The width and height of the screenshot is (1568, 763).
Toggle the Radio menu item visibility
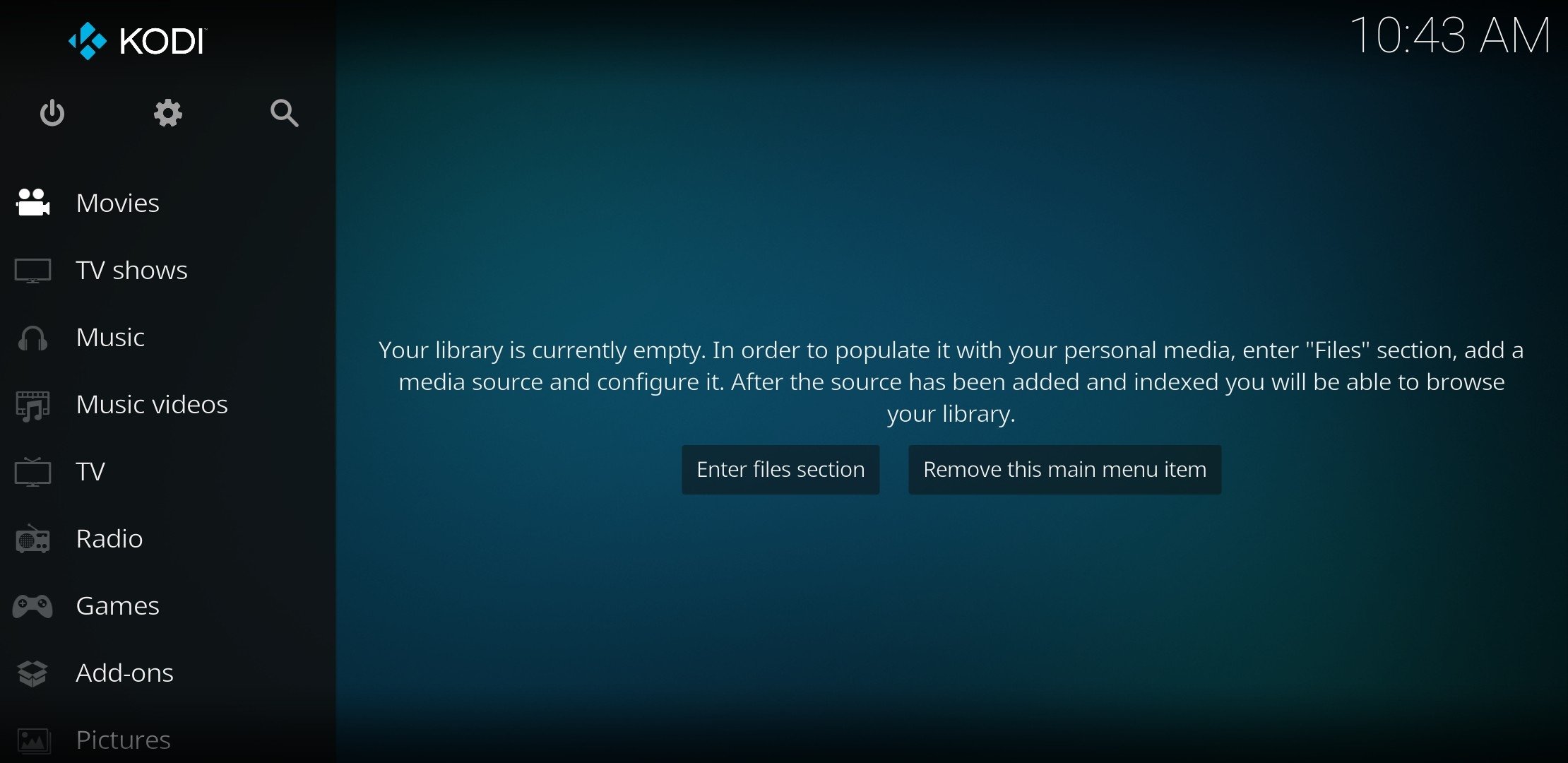coord(109,538)
